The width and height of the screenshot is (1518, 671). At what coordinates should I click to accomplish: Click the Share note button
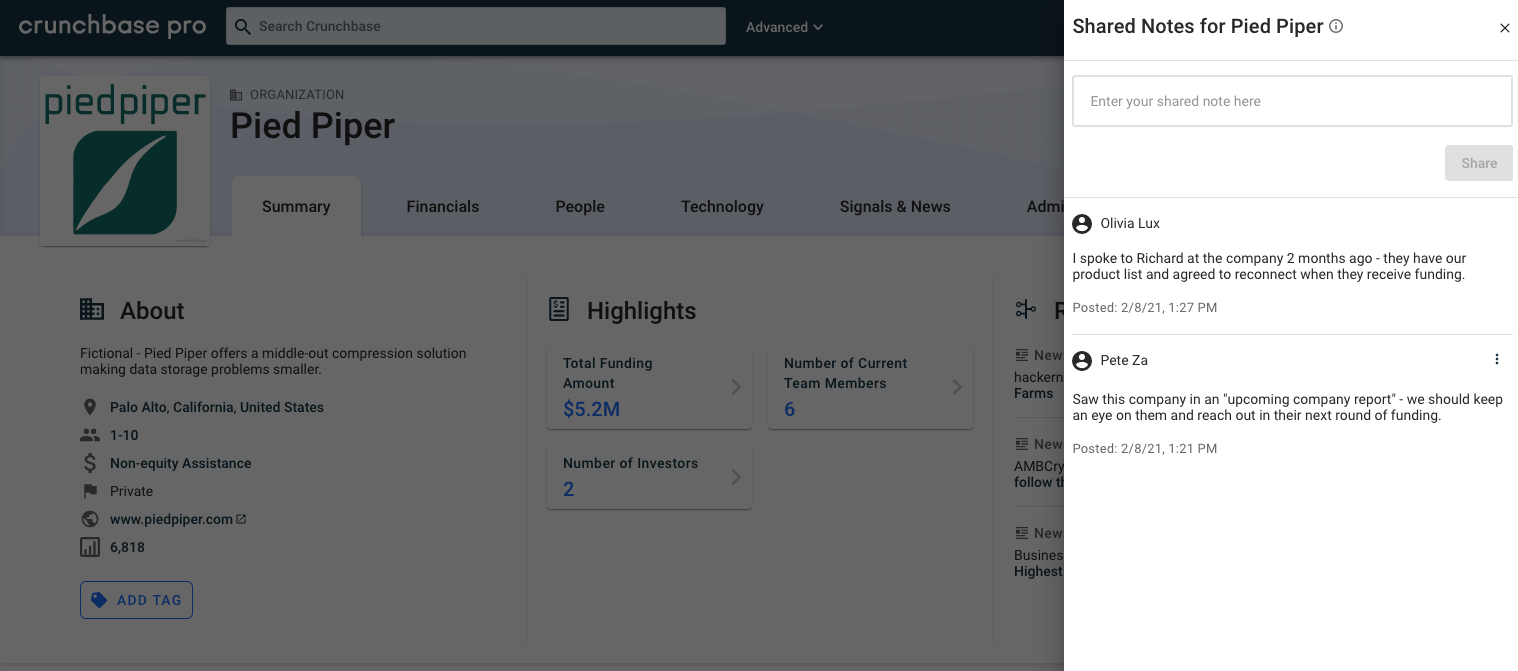pyautogui.click(x=1478, y=163)
